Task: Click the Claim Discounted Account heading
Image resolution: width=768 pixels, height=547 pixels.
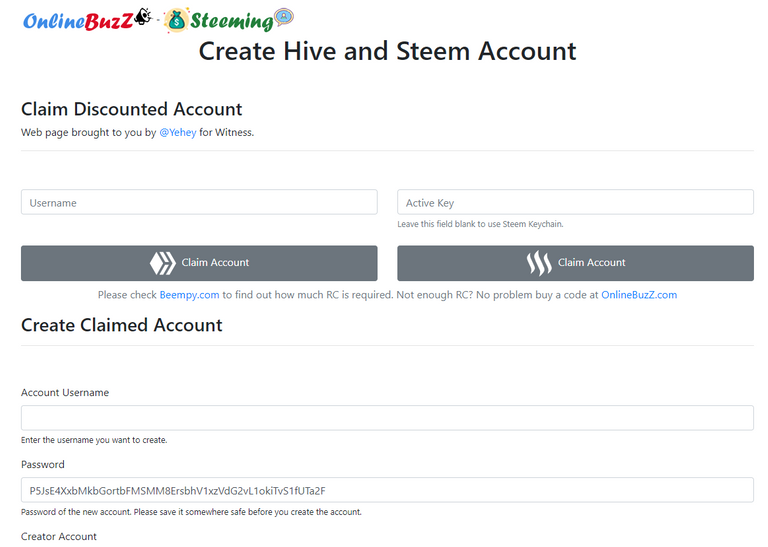Action: pyautogui.click(x=131, y=109)
